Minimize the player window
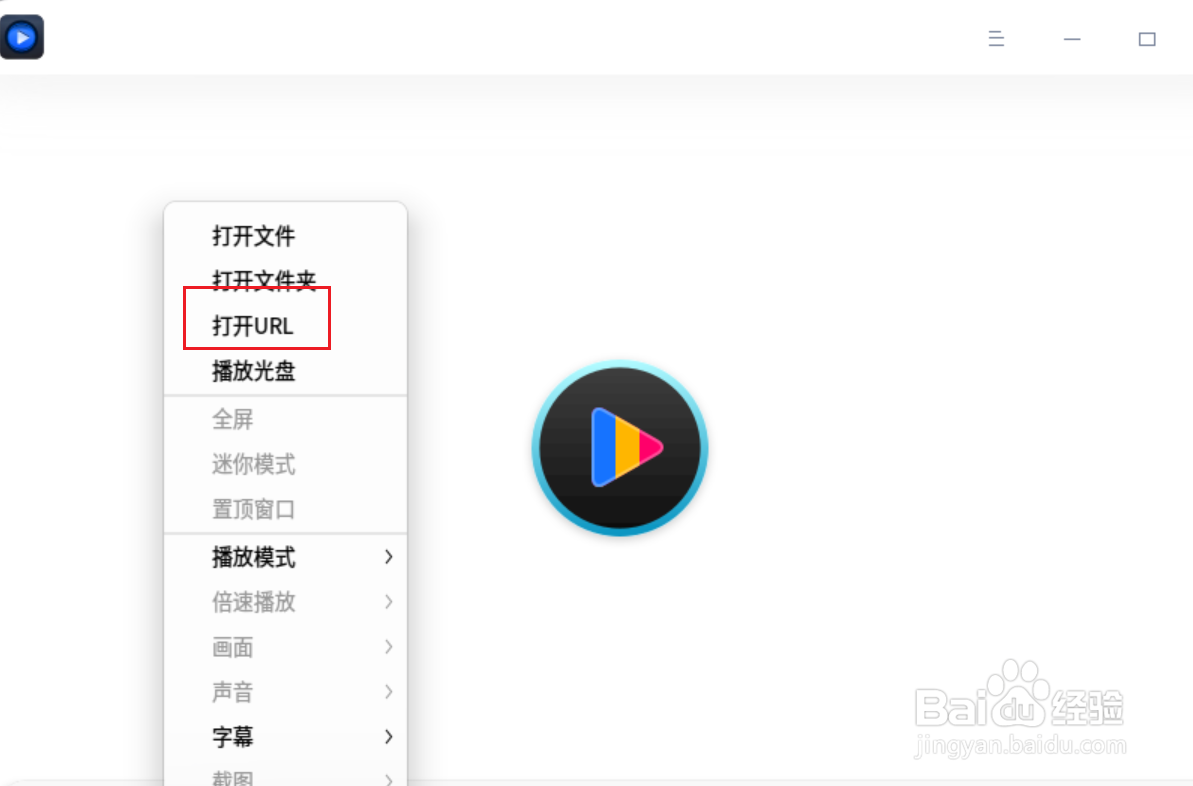This screenshot has height=786, width=1193. click(x=1072, y=39)
